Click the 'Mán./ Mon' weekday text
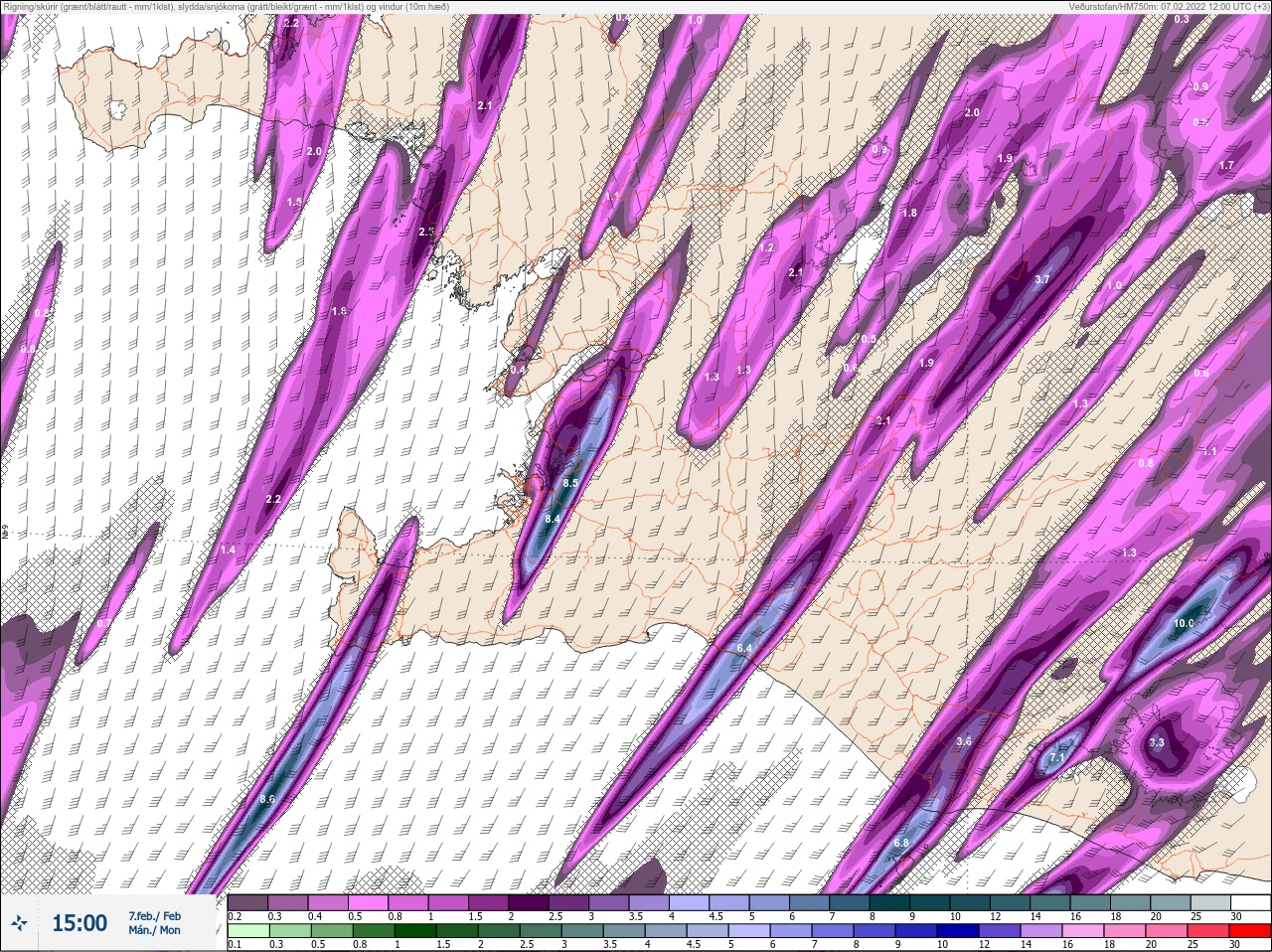The height and width of the screenshot is (952, 1272). coord(154,931)
